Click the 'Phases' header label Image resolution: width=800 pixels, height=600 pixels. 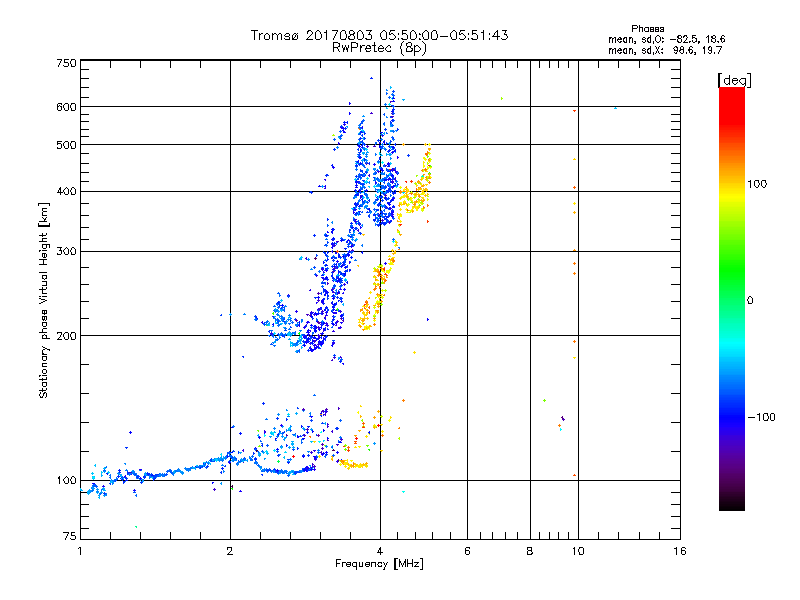click(647, 29)
